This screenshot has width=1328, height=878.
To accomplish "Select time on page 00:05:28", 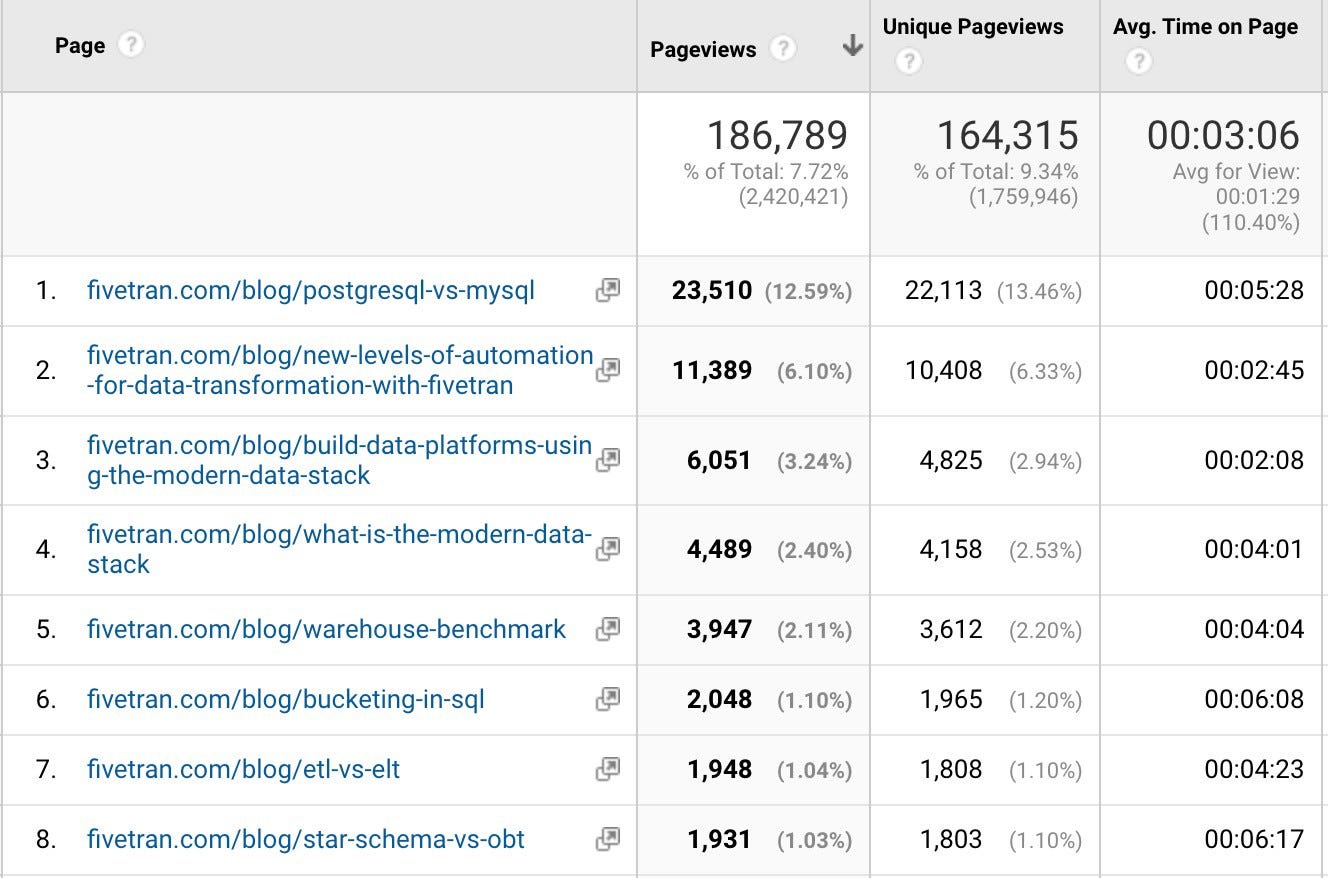I will tap(1254, 290).
